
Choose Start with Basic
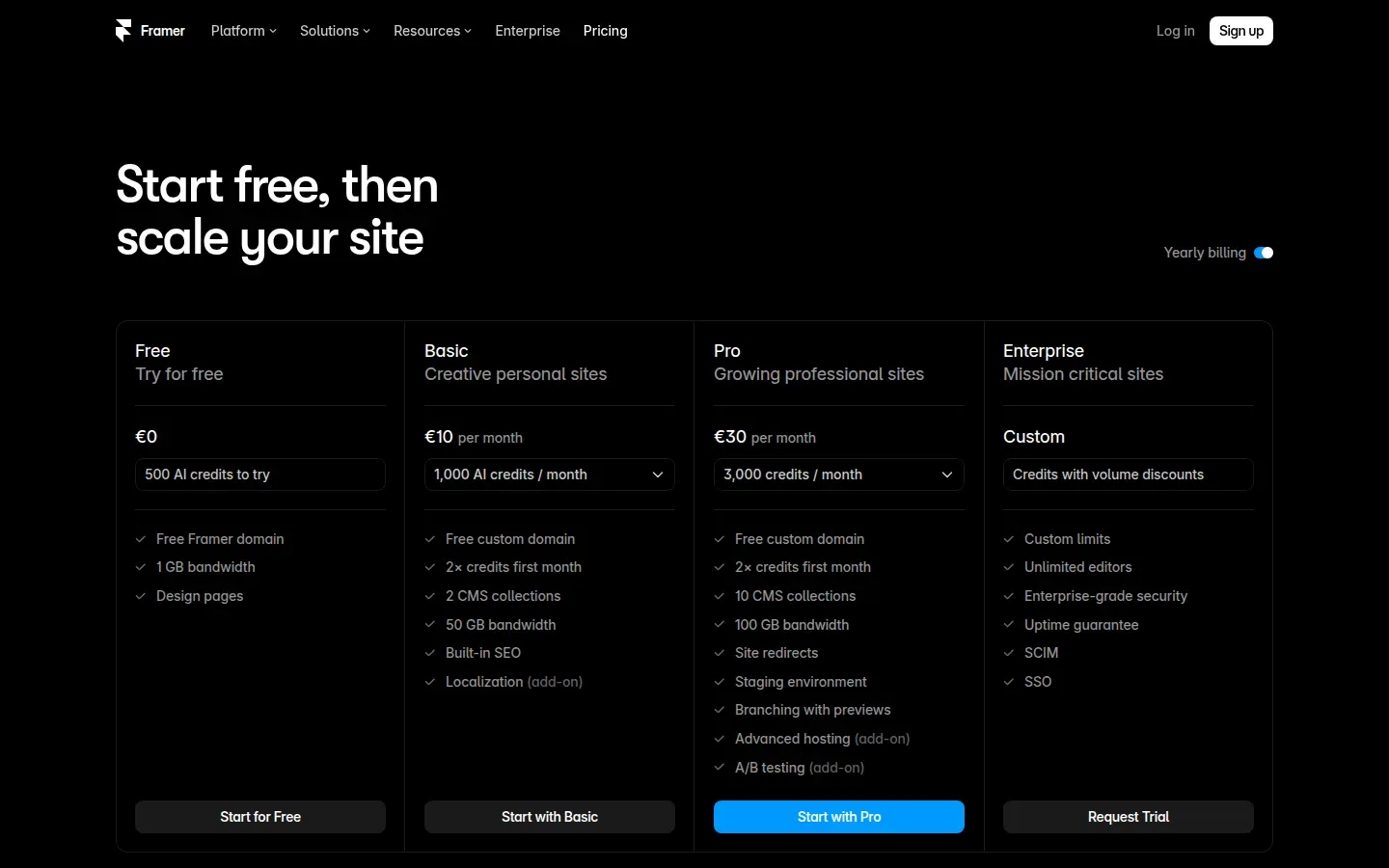click(550, 817)
